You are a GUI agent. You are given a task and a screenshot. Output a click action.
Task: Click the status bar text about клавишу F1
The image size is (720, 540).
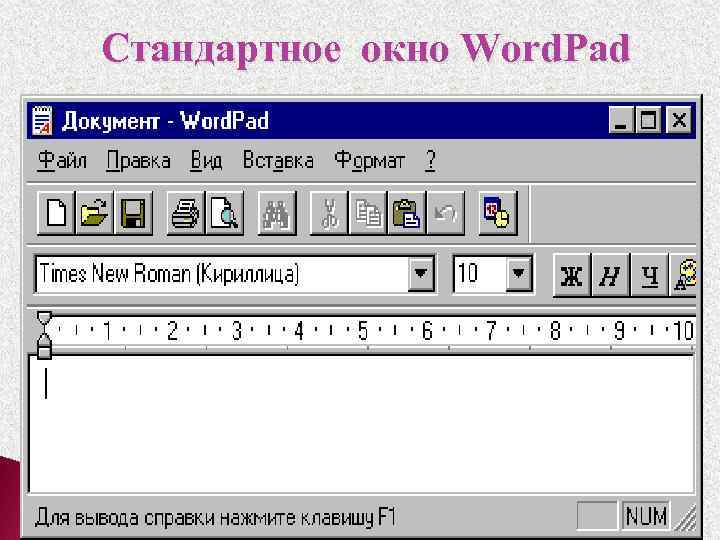click(x=215, y=517)
